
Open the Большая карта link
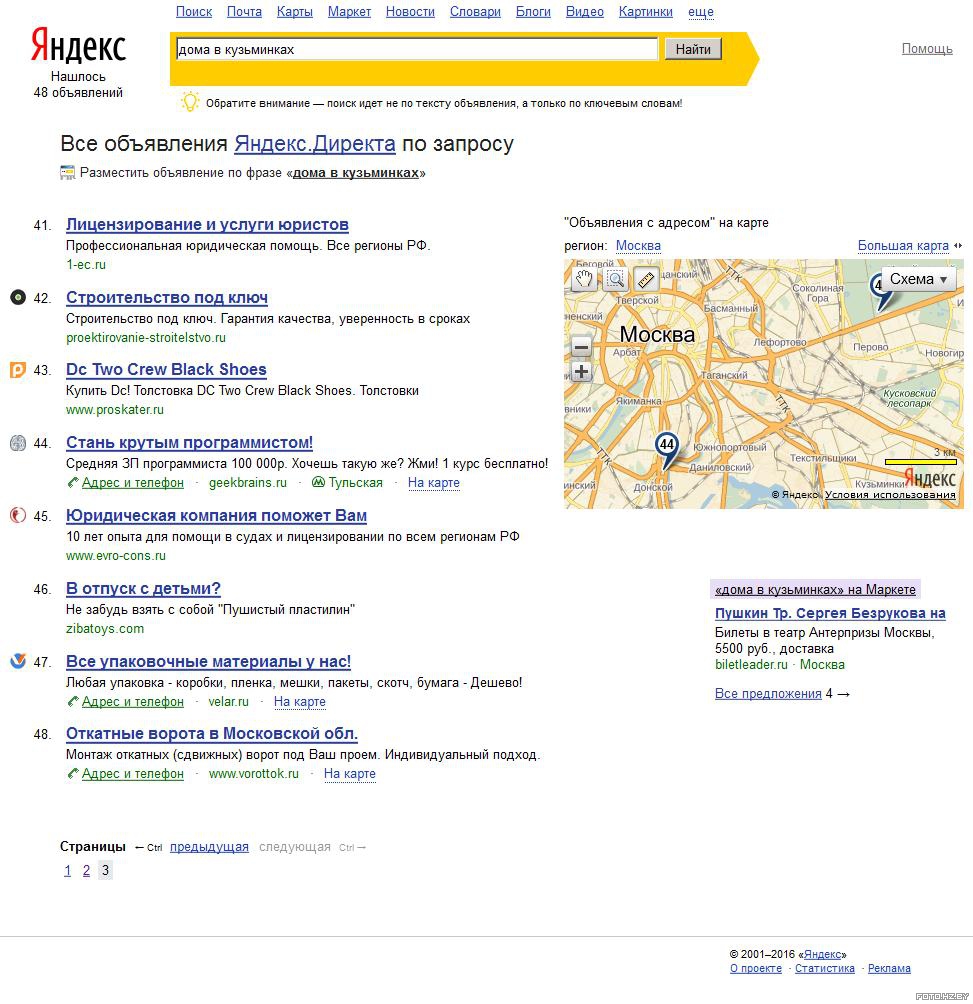[903, 246]
